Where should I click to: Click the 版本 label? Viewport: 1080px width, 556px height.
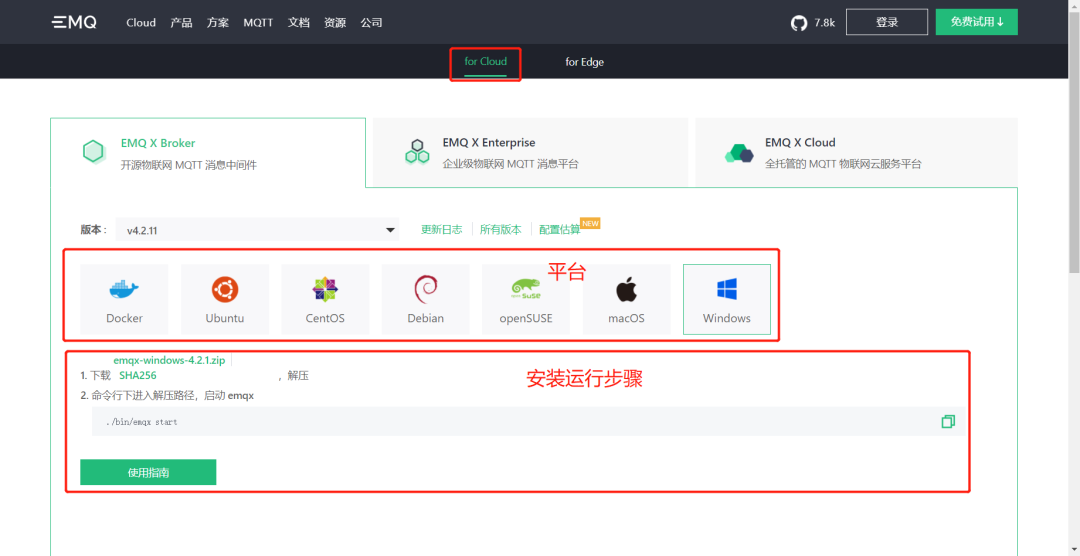click(93, 229)
